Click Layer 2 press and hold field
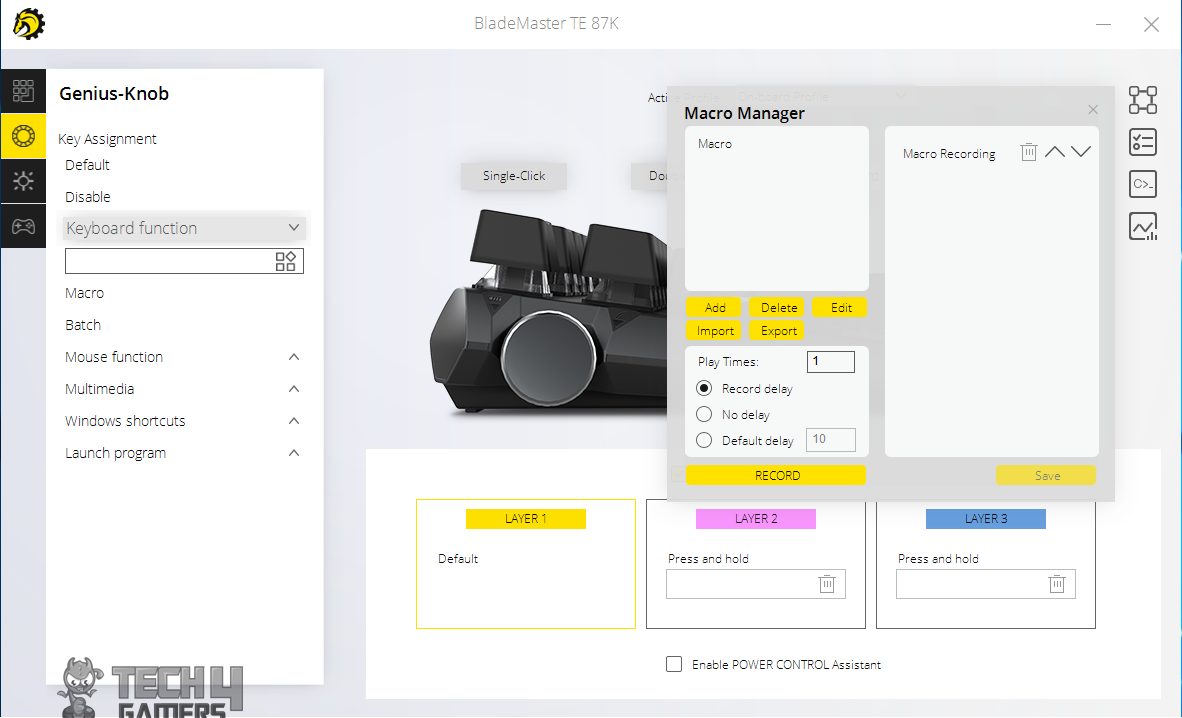Screen dimensions: 1182x718 coord(755,584)
